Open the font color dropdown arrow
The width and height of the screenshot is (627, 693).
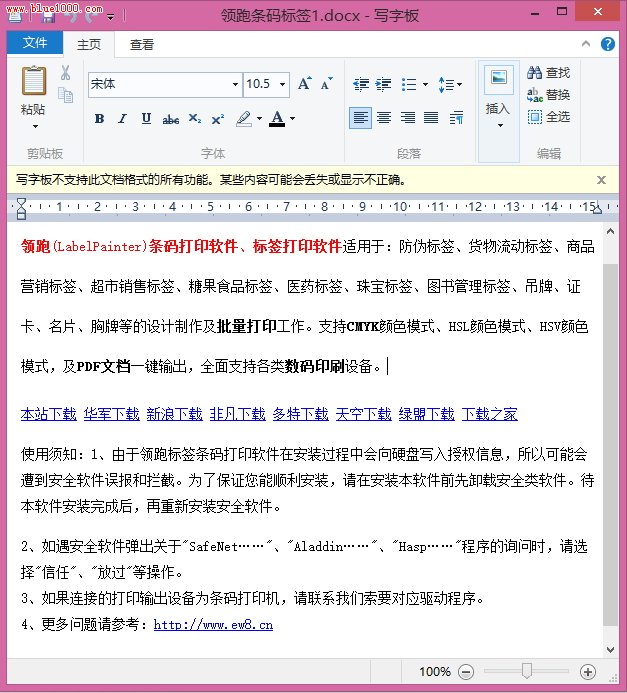293,118
